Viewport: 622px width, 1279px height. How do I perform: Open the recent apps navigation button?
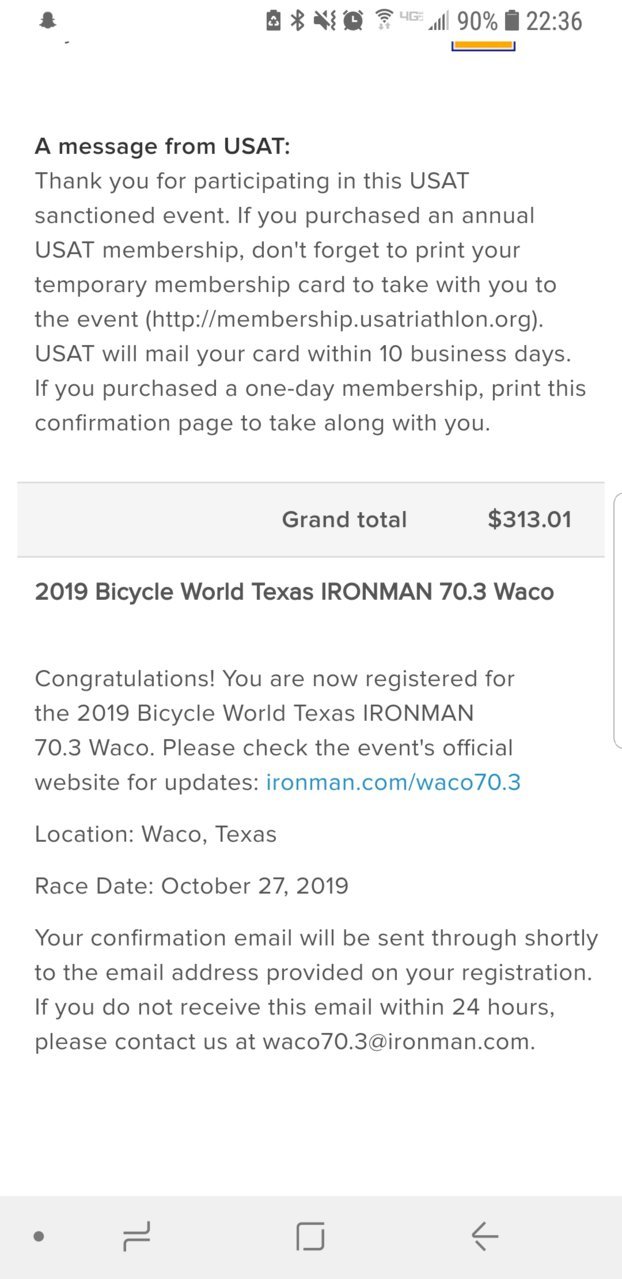pos(137,1237)
